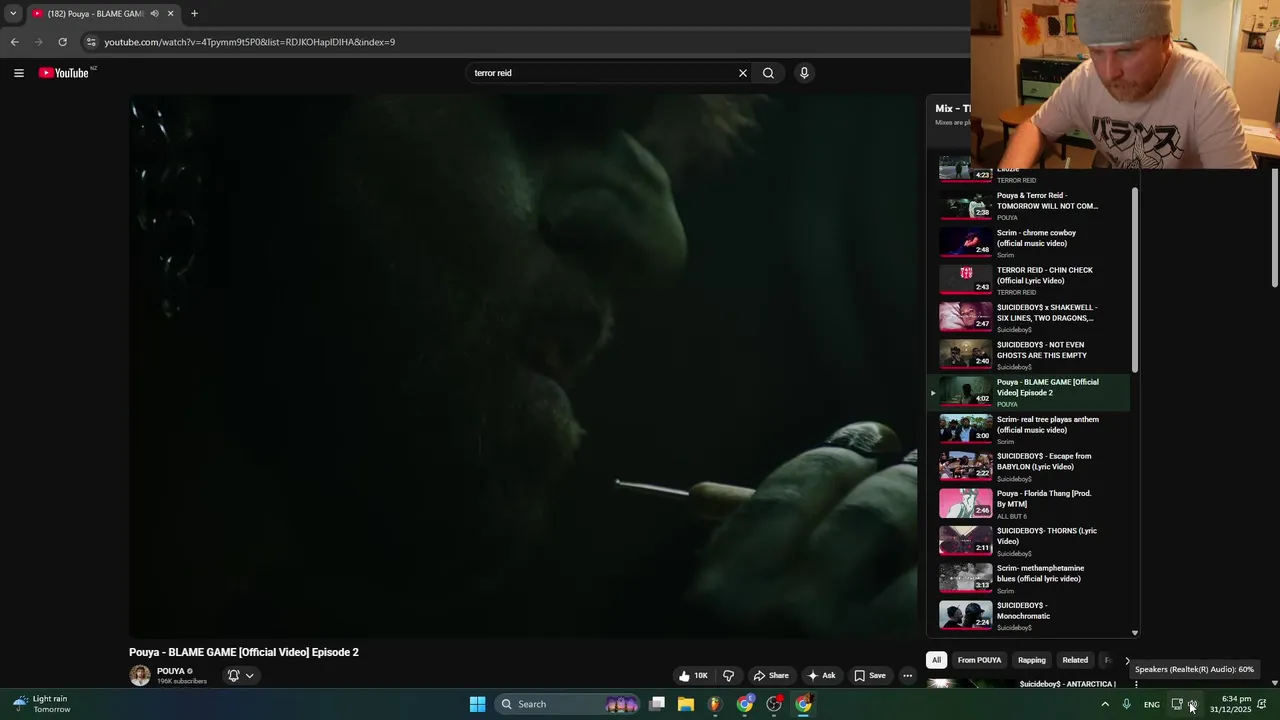Go to the YouTube home logo
The width and height of the screenshot is (1280, 720).
tap(66, 73)
